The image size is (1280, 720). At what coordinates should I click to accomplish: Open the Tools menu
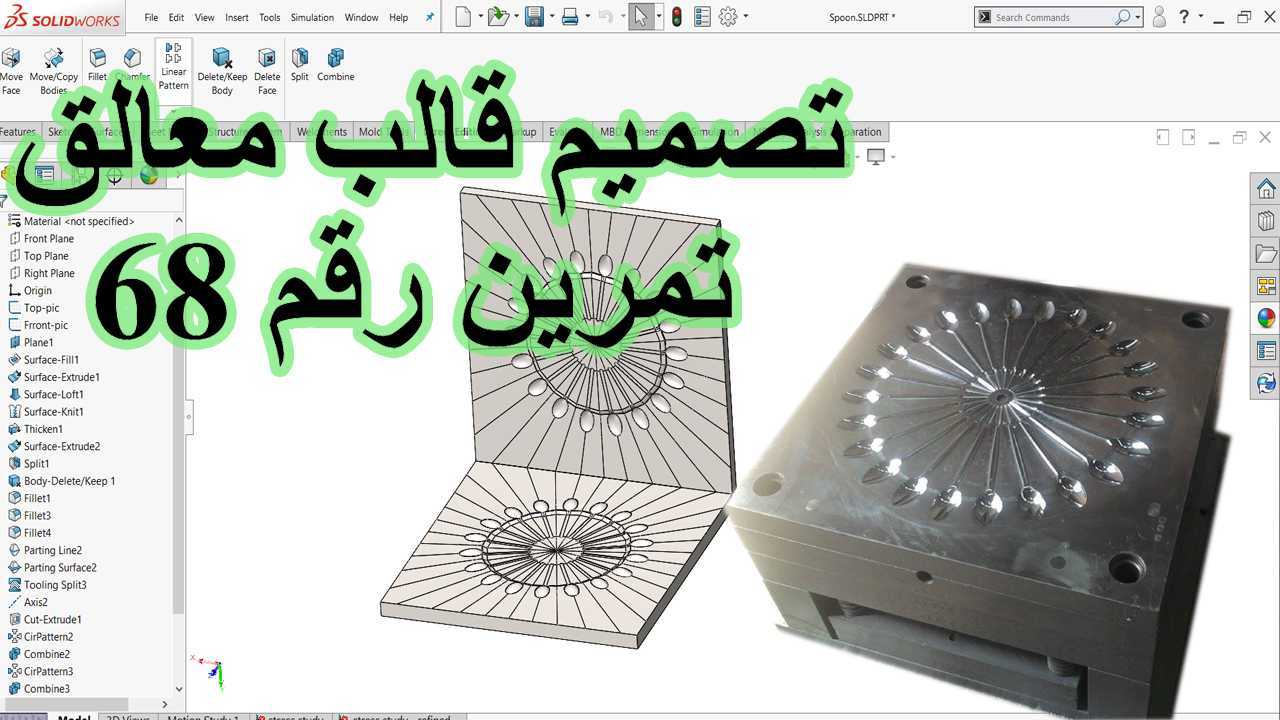270,17
